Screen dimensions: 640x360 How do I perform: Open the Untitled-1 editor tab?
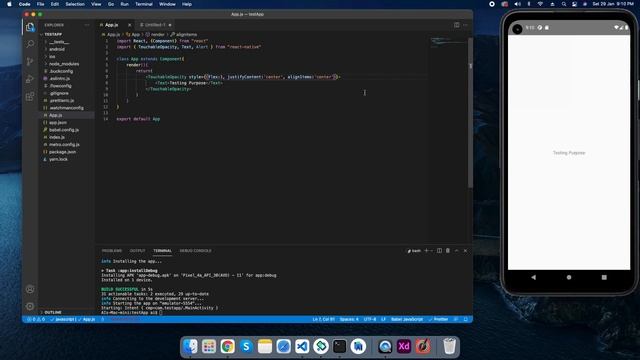click(x=155, y=25)
